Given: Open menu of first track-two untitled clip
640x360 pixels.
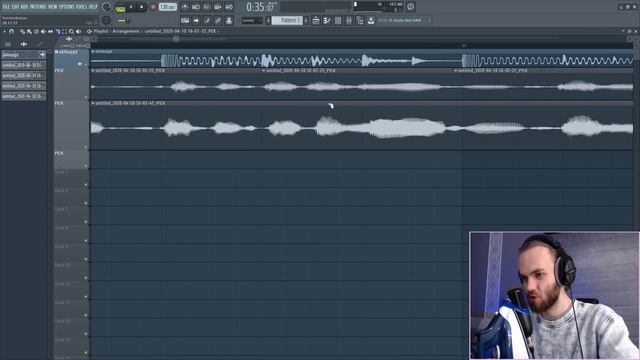Looking at the screenshot, I should tap(93, 71).
